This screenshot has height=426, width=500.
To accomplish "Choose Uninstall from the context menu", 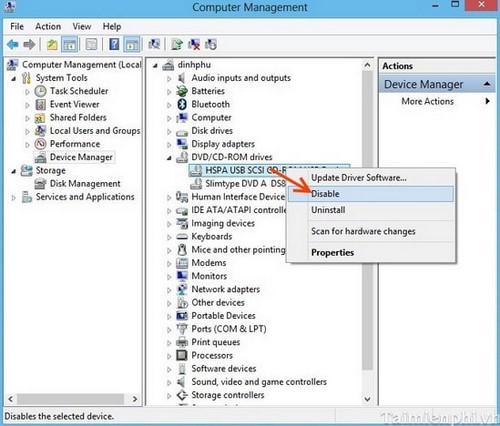I will [371, 210].
